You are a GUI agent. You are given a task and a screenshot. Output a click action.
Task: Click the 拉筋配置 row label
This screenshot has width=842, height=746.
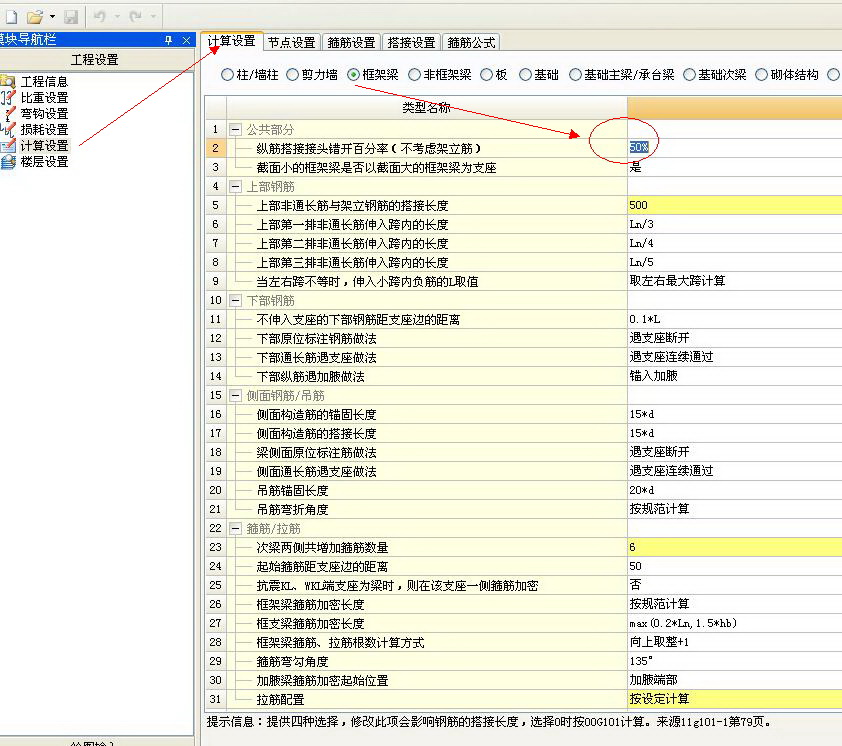pyautogui.click(x=280, y=699)
